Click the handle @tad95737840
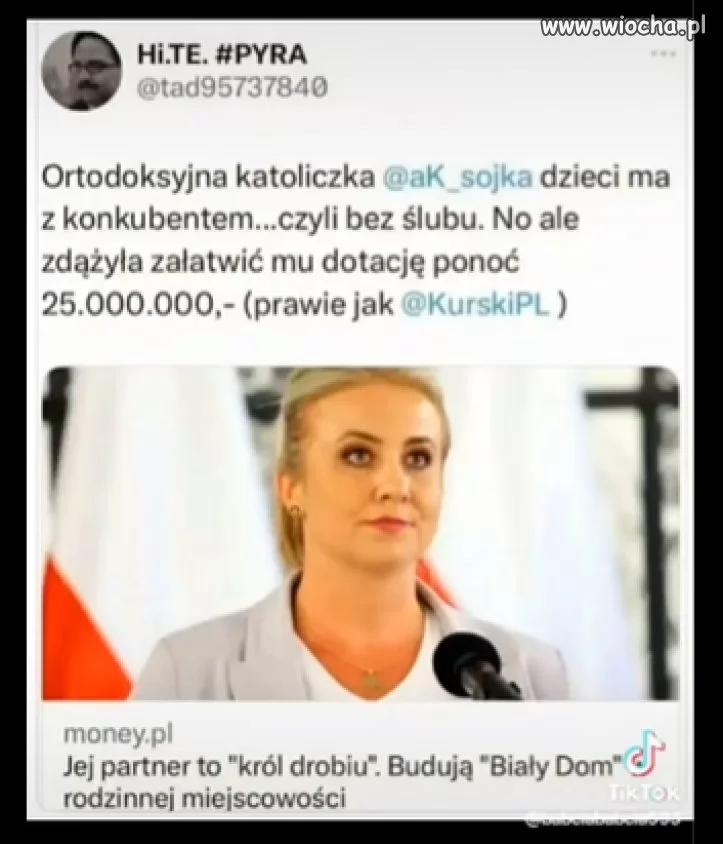723x844 pixels. [232, 88]
